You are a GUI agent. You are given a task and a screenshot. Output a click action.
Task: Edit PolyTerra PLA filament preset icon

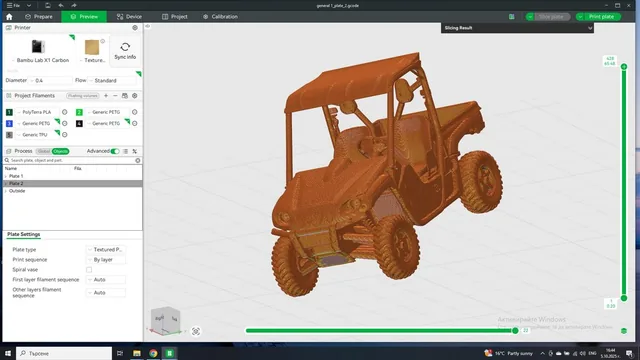(64, 112)
